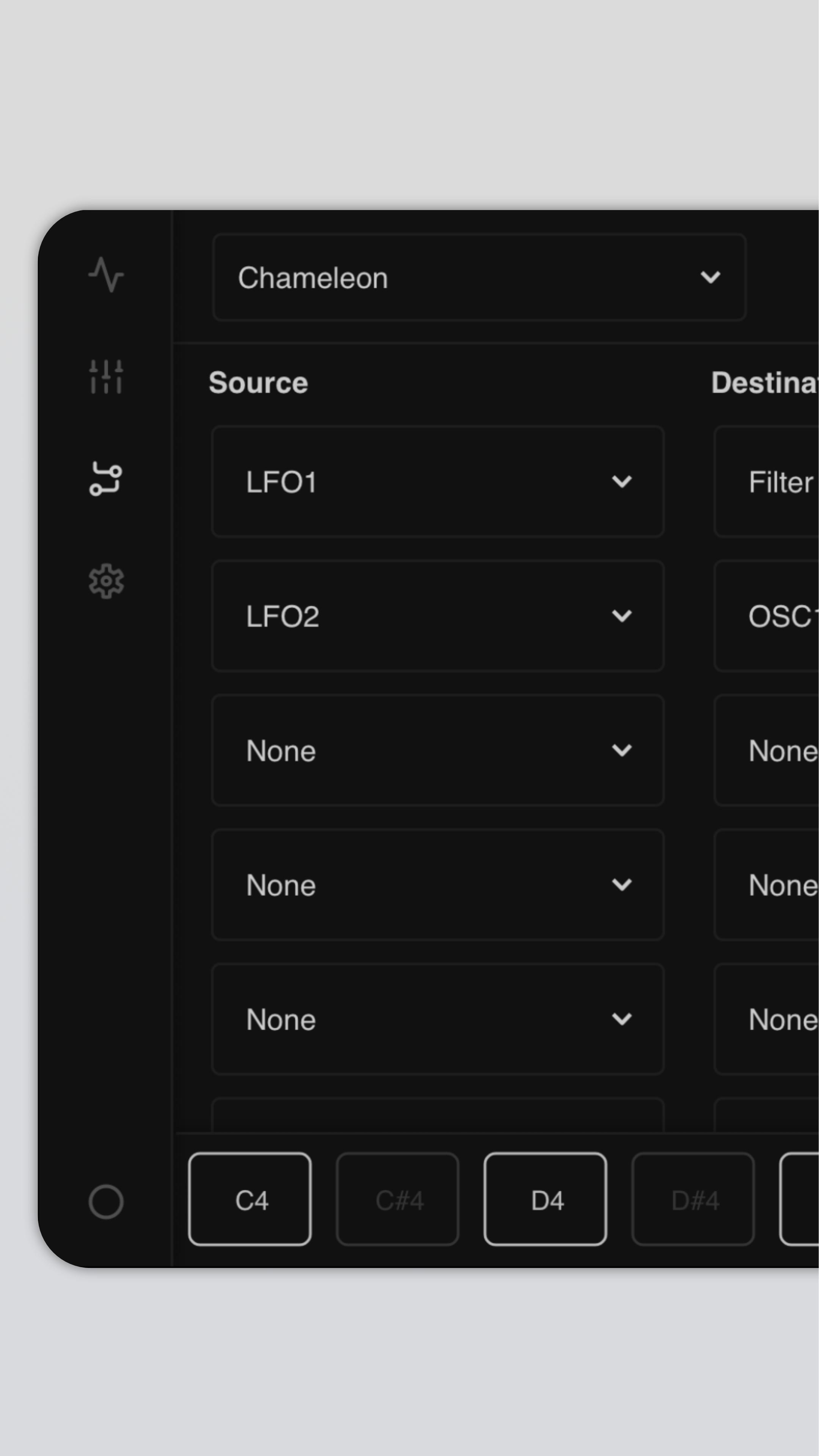Click the partially visible sixth source dropdown
The width and height of the screenshot is (819, 1456).
[x=438, y=1115]
